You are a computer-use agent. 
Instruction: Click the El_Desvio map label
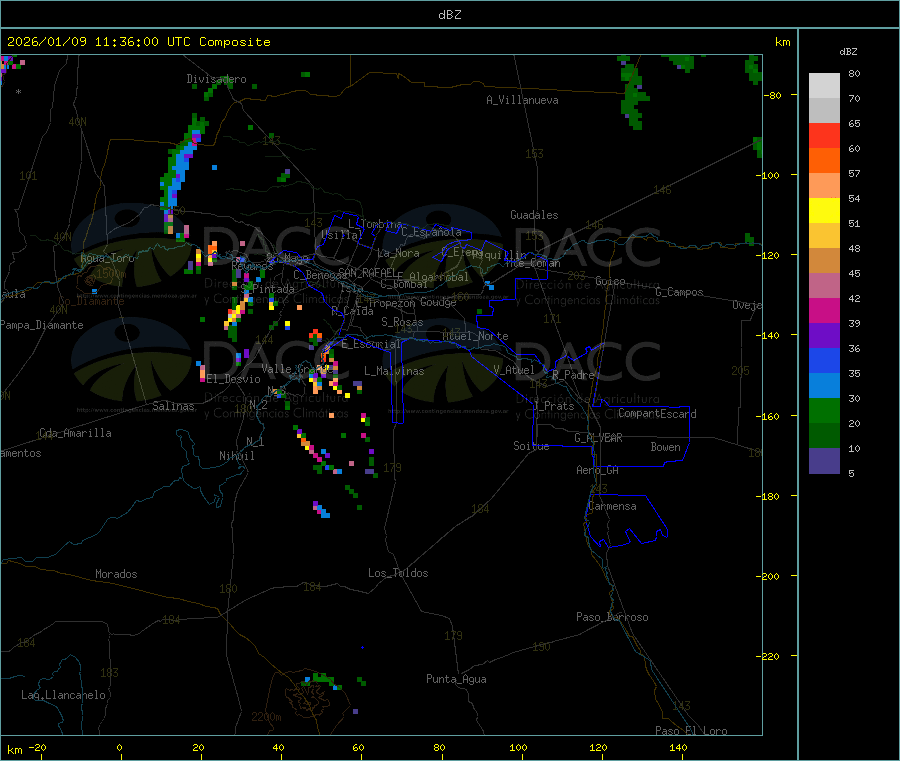pos(234,379)
